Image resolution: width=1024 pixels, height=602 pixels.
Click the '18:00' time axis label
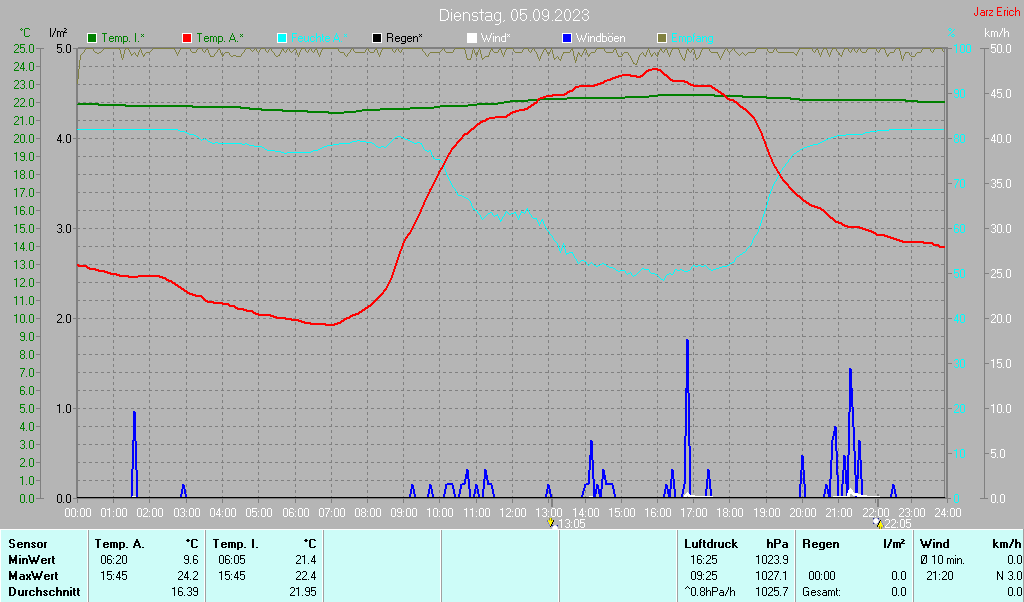tap(730, 513)
